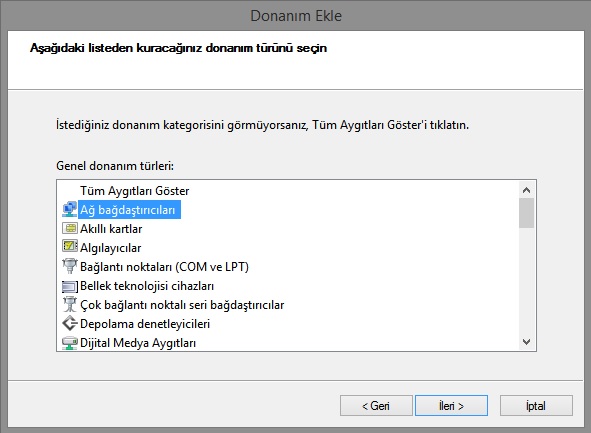The width and height of the screenshot is (591, 433).
Task: Click the Depolama denetleyicileri icon
Action: (x=69, y=323)
